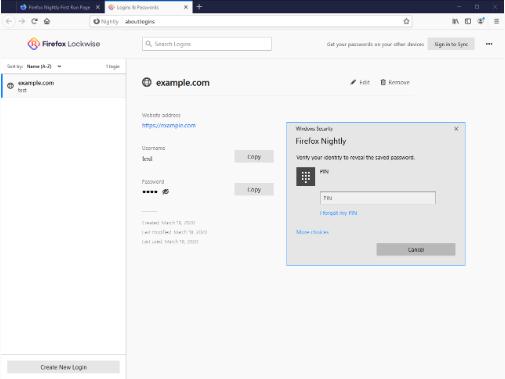The height and width of the screenshot is (379, 505).
Task: Select the PIN keypad sign-in icon
Action: pos(305,176)
